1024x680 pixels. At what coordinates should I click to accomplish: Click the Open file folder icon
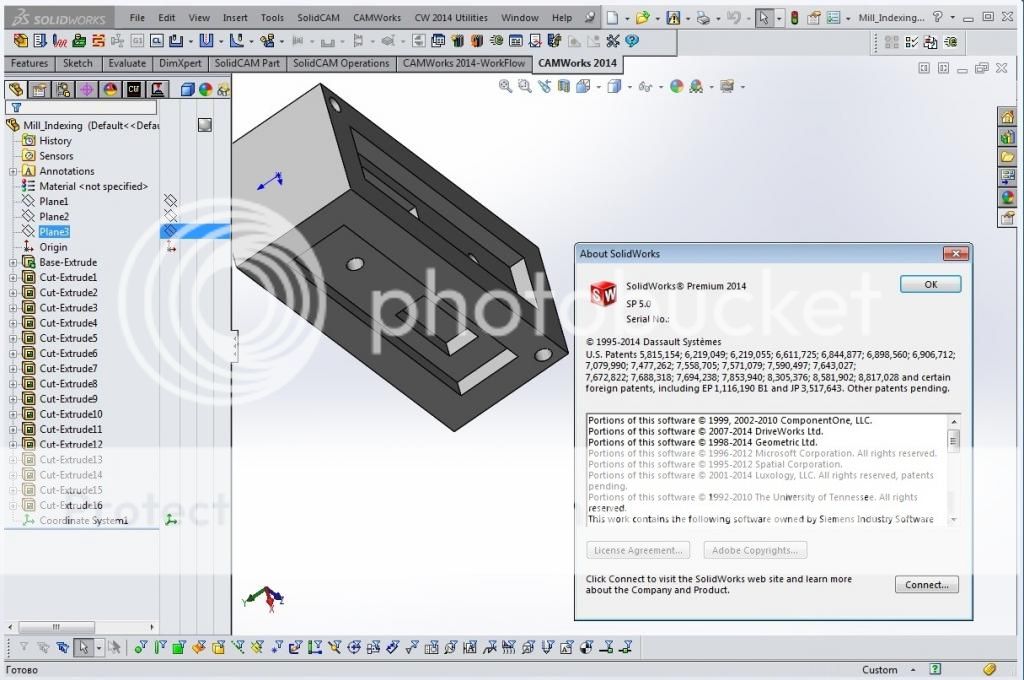point(642,18)
